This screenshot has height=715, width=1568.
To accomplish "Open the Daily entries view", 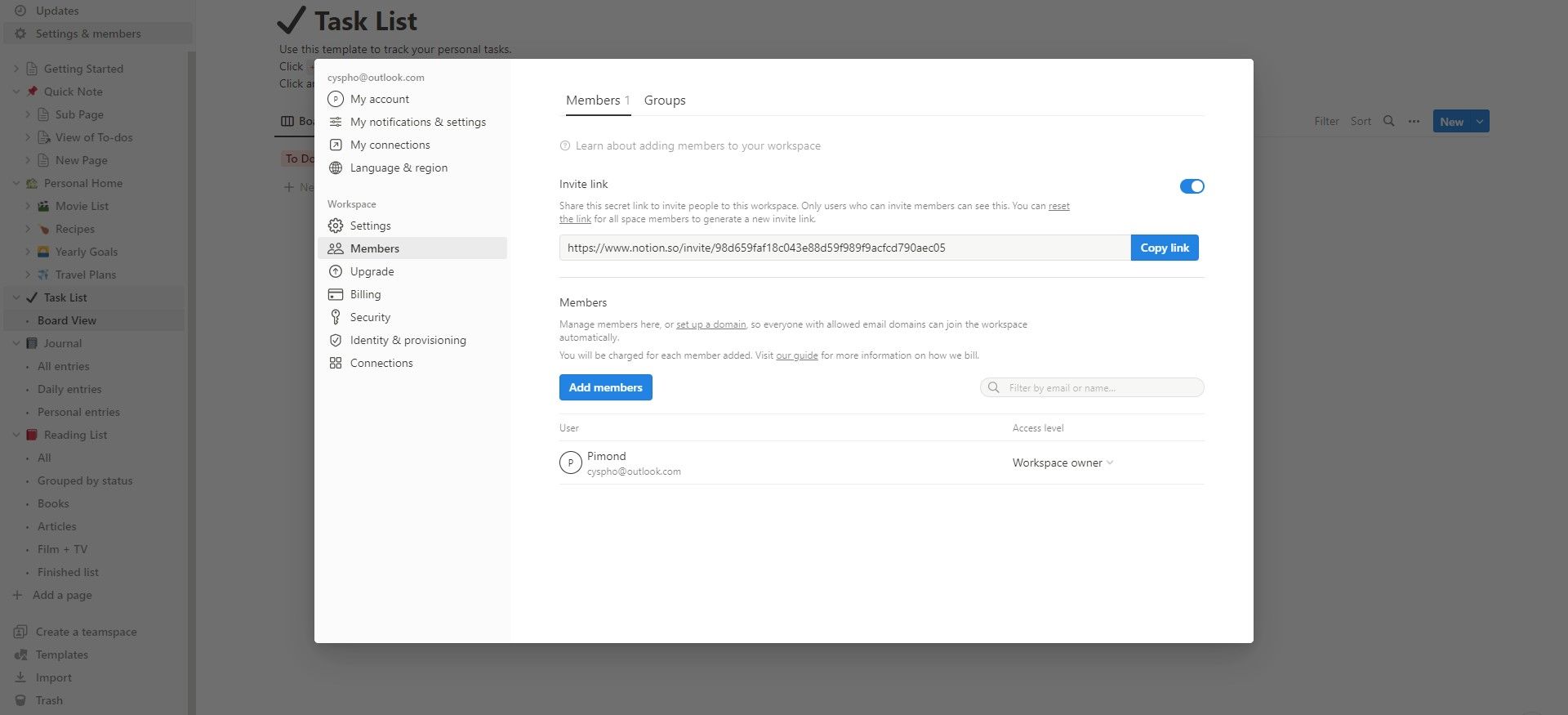I will click(69, 389).
